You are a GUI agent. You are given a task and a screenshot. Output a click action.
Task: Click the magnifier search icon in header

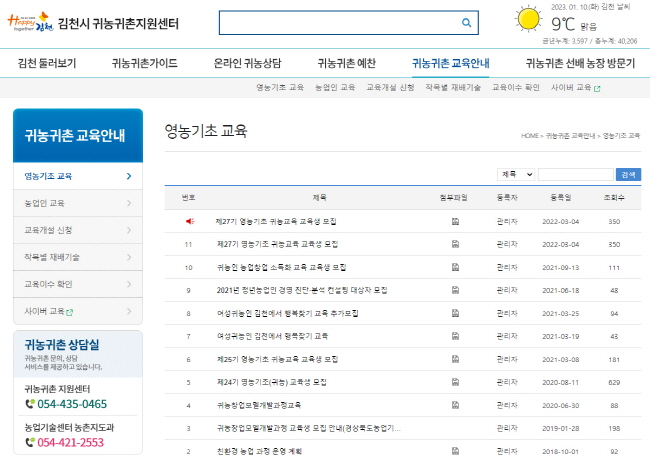(x=466, y=23)
